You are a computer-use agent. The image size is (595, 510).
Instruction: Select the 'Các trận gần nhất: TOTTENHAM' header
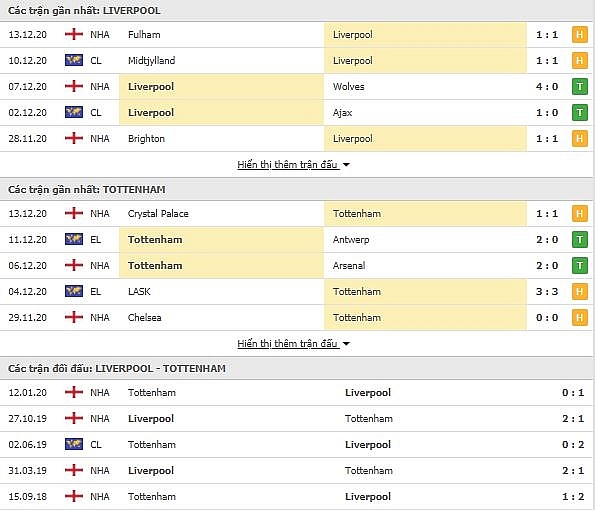87,189
